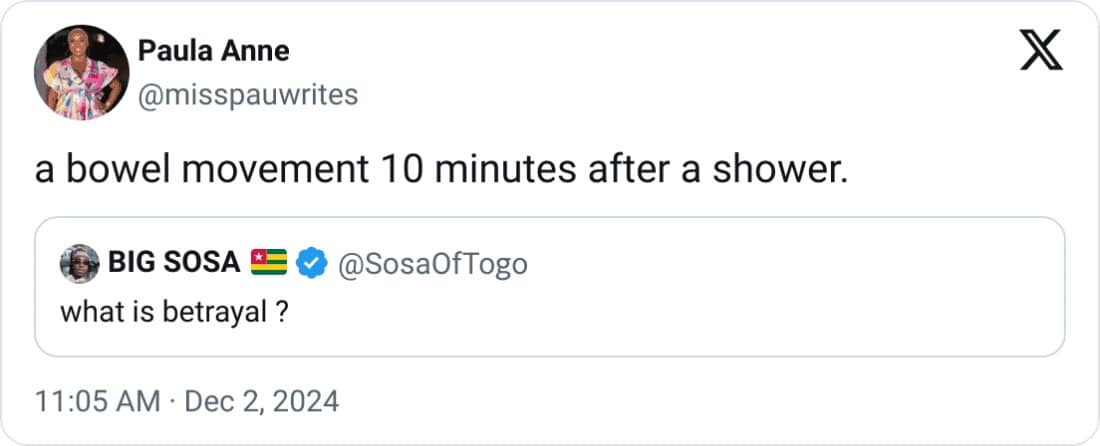Click the Togo flag emoji

(x=269, y=264)
